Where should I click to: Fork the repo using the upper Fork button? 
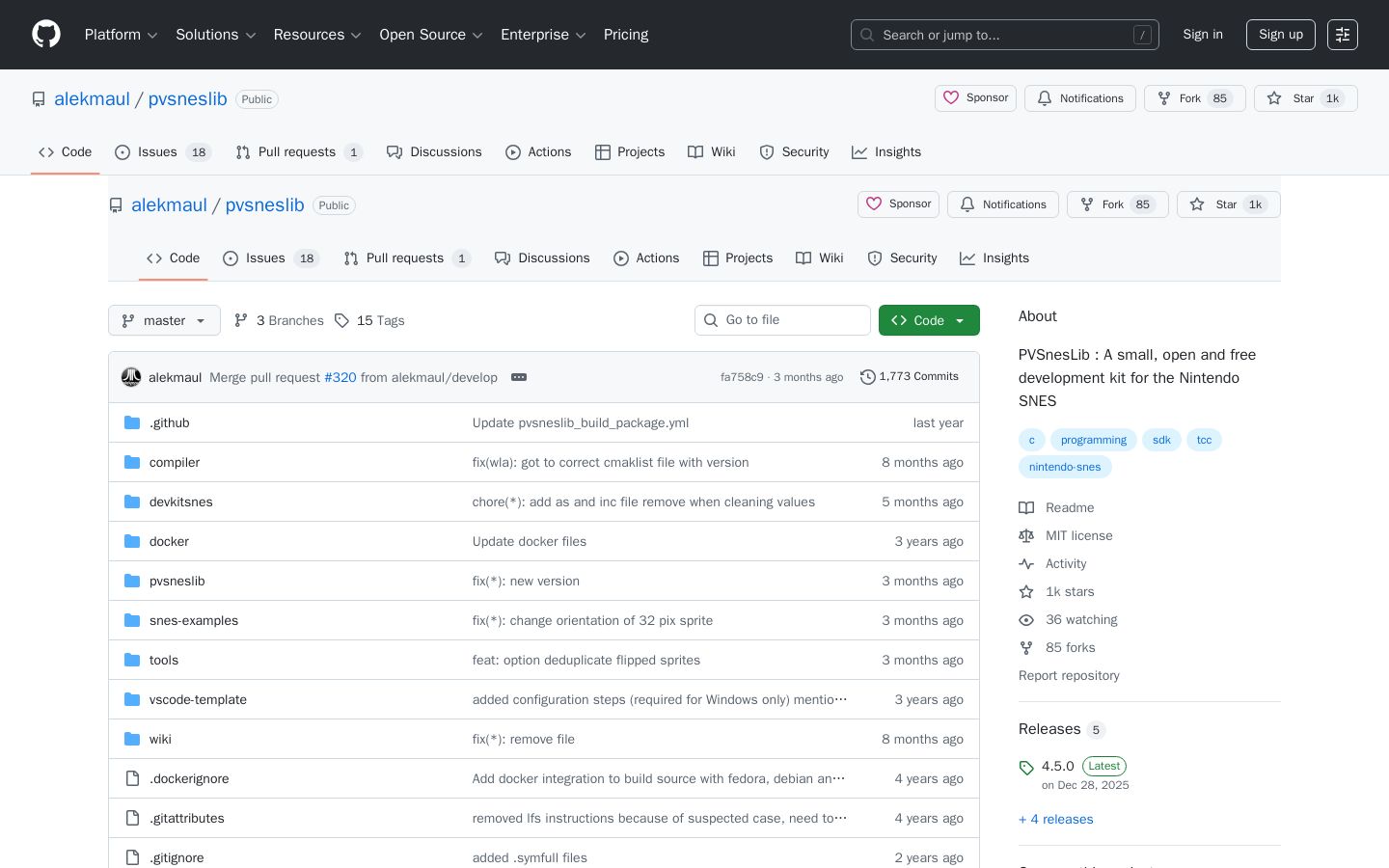tap(1195, 98)
